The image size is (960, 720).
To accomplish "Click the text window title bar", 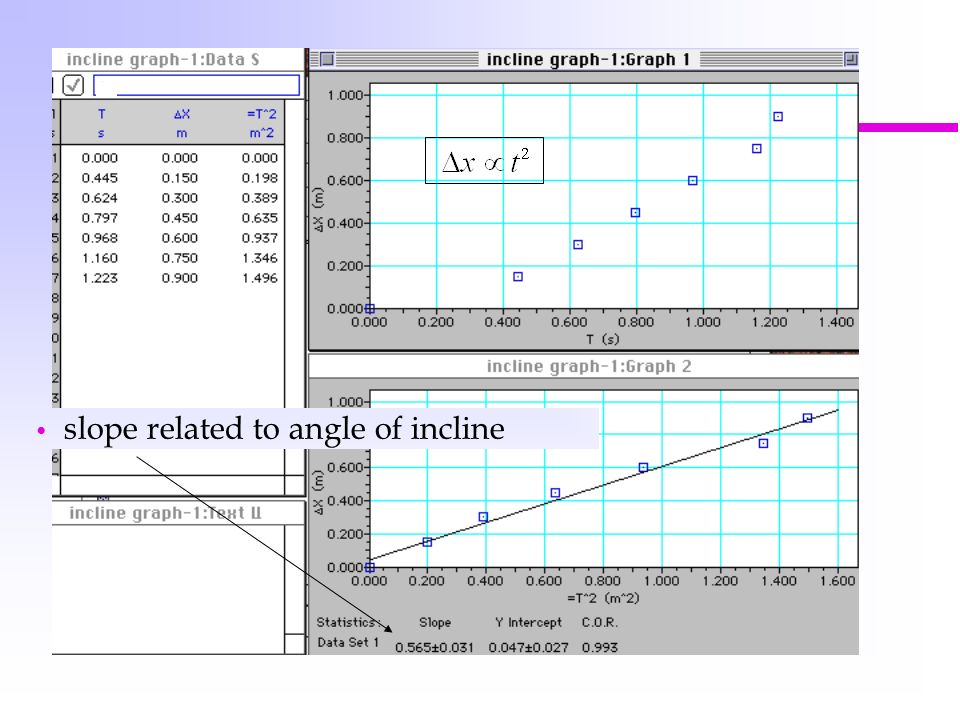I will [x=179, y=513].
